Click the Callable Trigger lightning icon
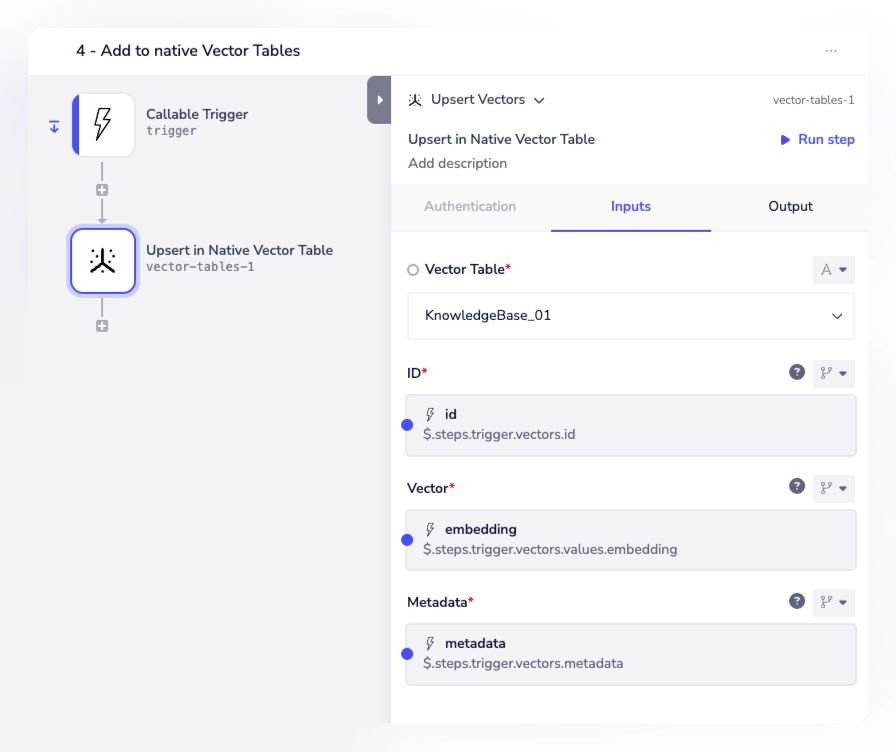This screenshot has height=752, width=896. [x=103, y=125]
